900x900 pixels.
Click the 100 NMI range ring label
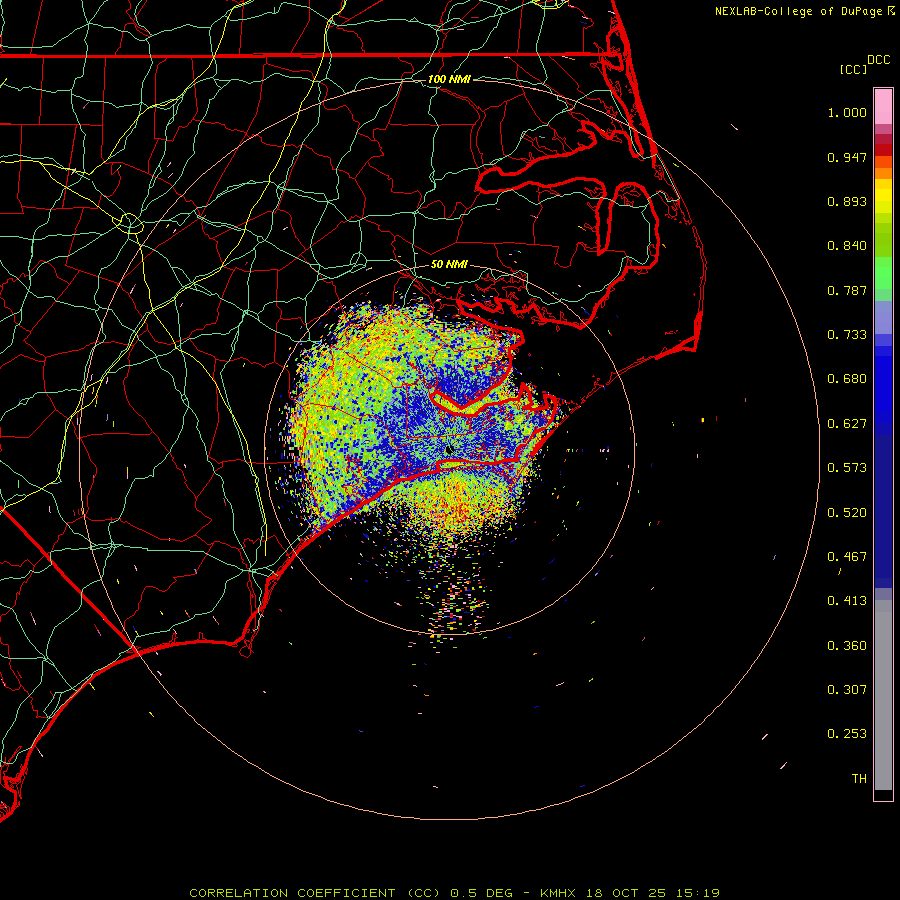click(449, 79)
